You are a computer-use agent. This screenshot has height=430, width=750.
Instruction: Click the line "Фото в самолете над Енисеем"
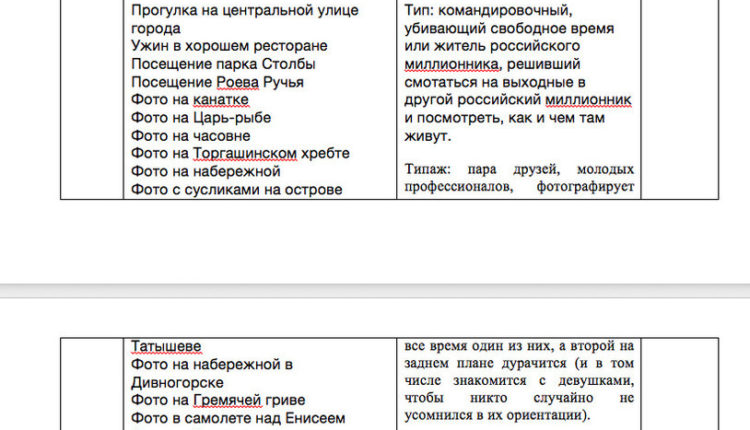point(238,419)
